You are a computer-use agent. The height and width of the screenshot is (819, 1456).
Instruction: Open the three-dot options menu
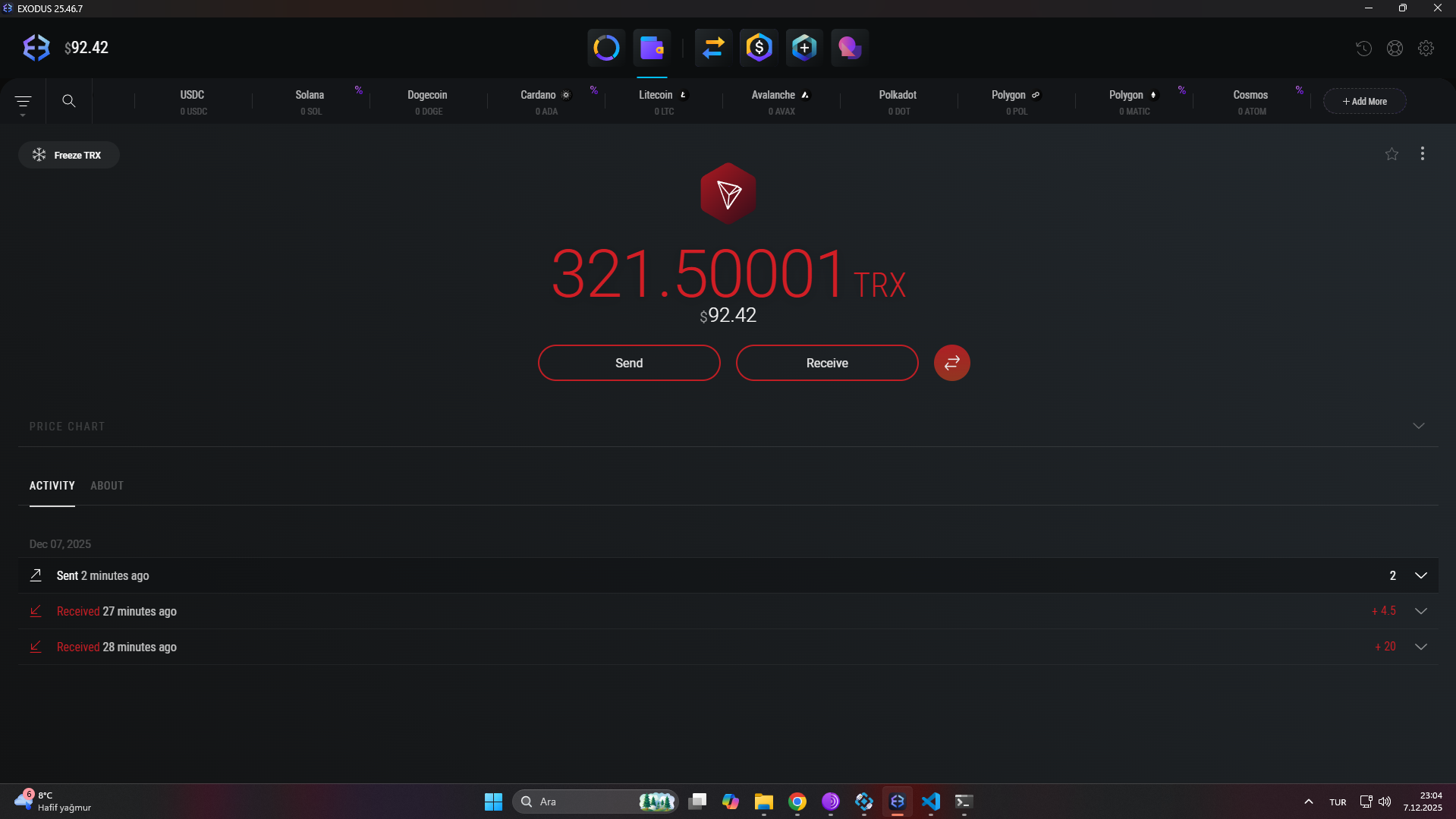1423,154
